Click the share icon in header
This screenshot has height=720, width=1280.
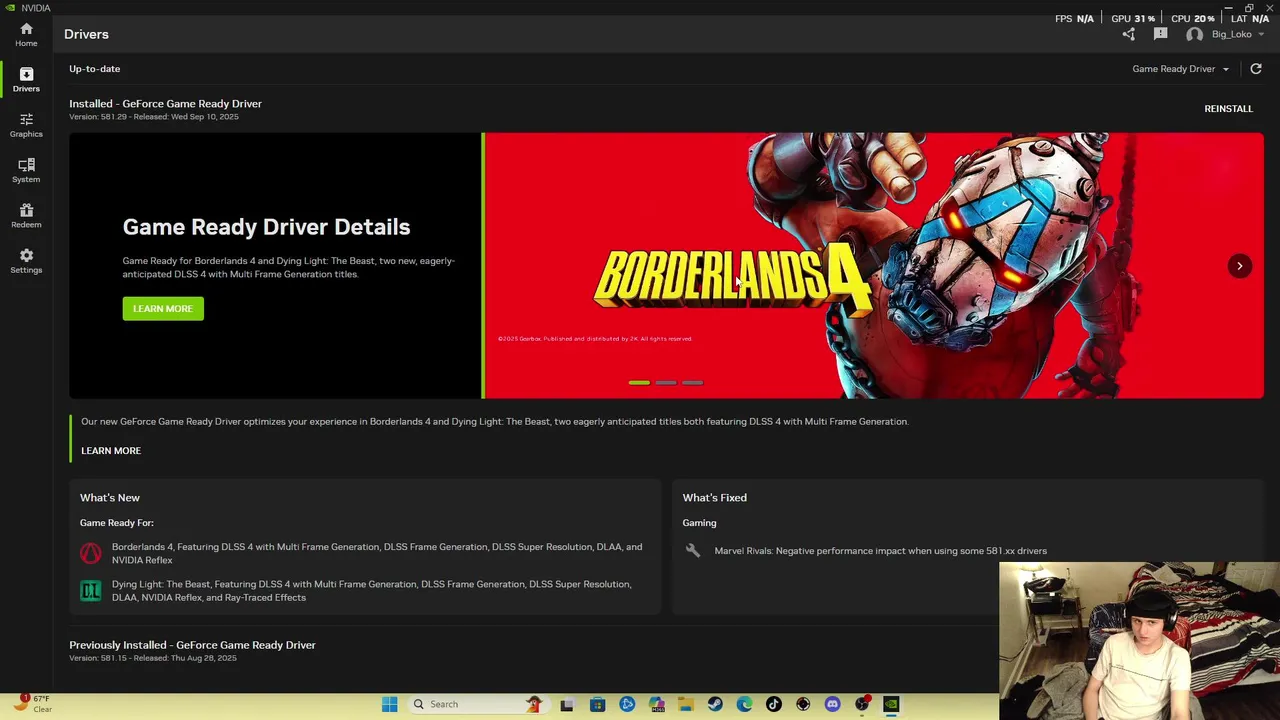(x=1129, y=34)
